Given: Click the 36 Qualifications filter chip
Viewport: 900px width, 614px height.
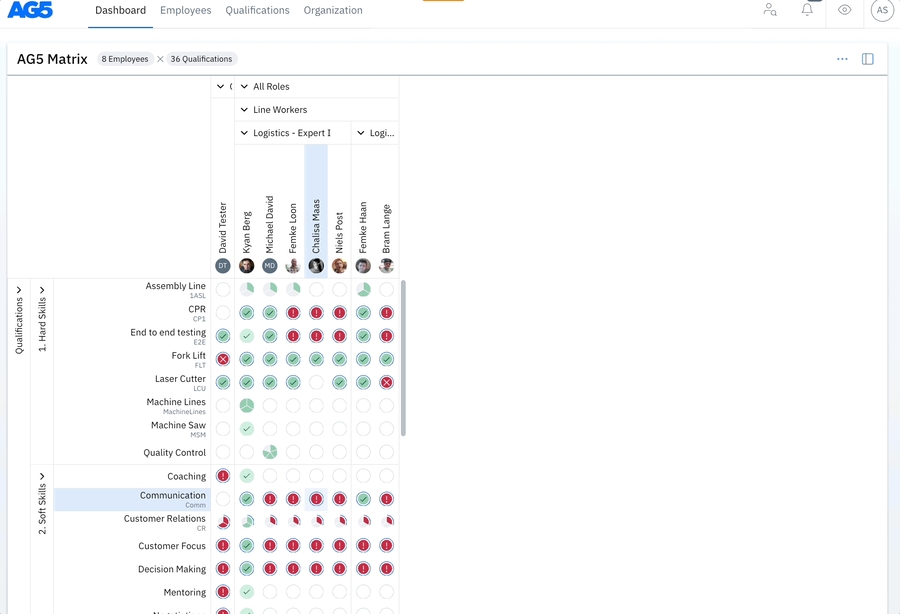Looking at the screenshot, I should pyautogui.click(x=201, y=59).
